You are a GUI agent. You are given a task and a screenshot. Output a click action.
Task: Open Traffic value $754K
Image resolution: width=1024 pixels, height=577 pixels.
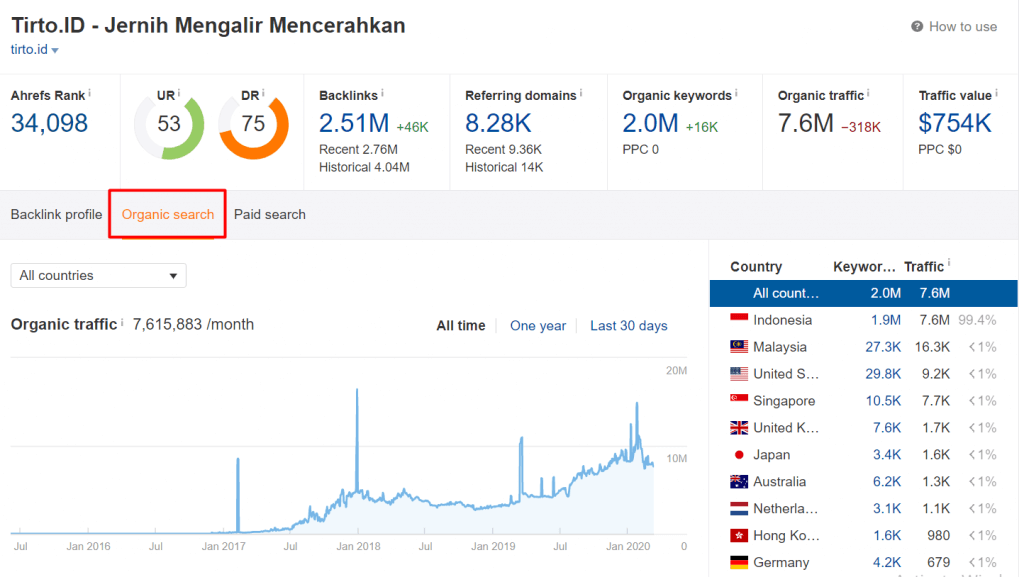[x=955, y=123]
